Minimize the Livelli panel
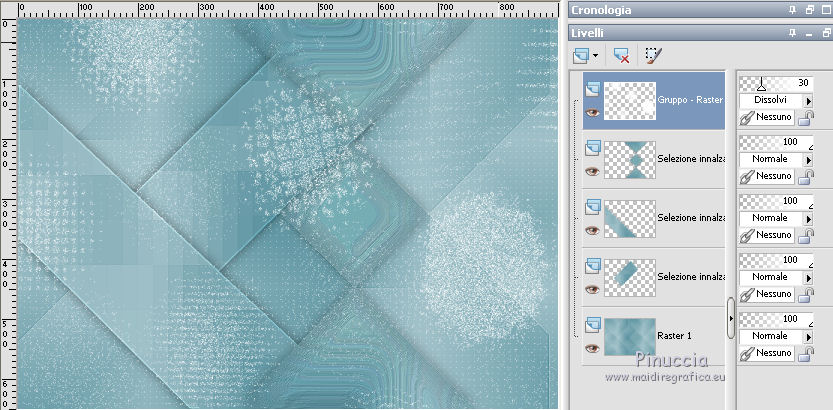 (810, 33)
